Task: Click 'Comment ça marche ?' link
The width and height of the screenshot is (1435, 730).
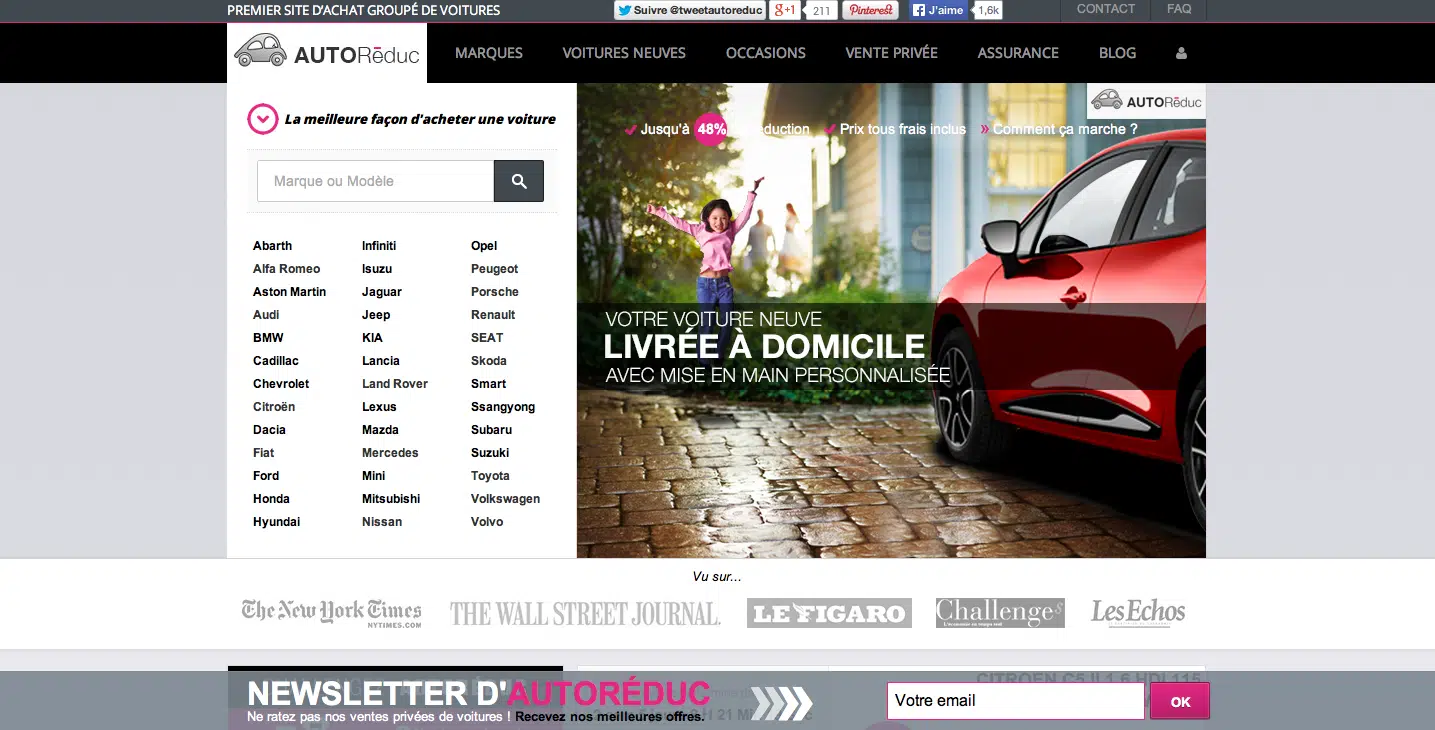Action: pyautogui.click(x=1065, y=129)
